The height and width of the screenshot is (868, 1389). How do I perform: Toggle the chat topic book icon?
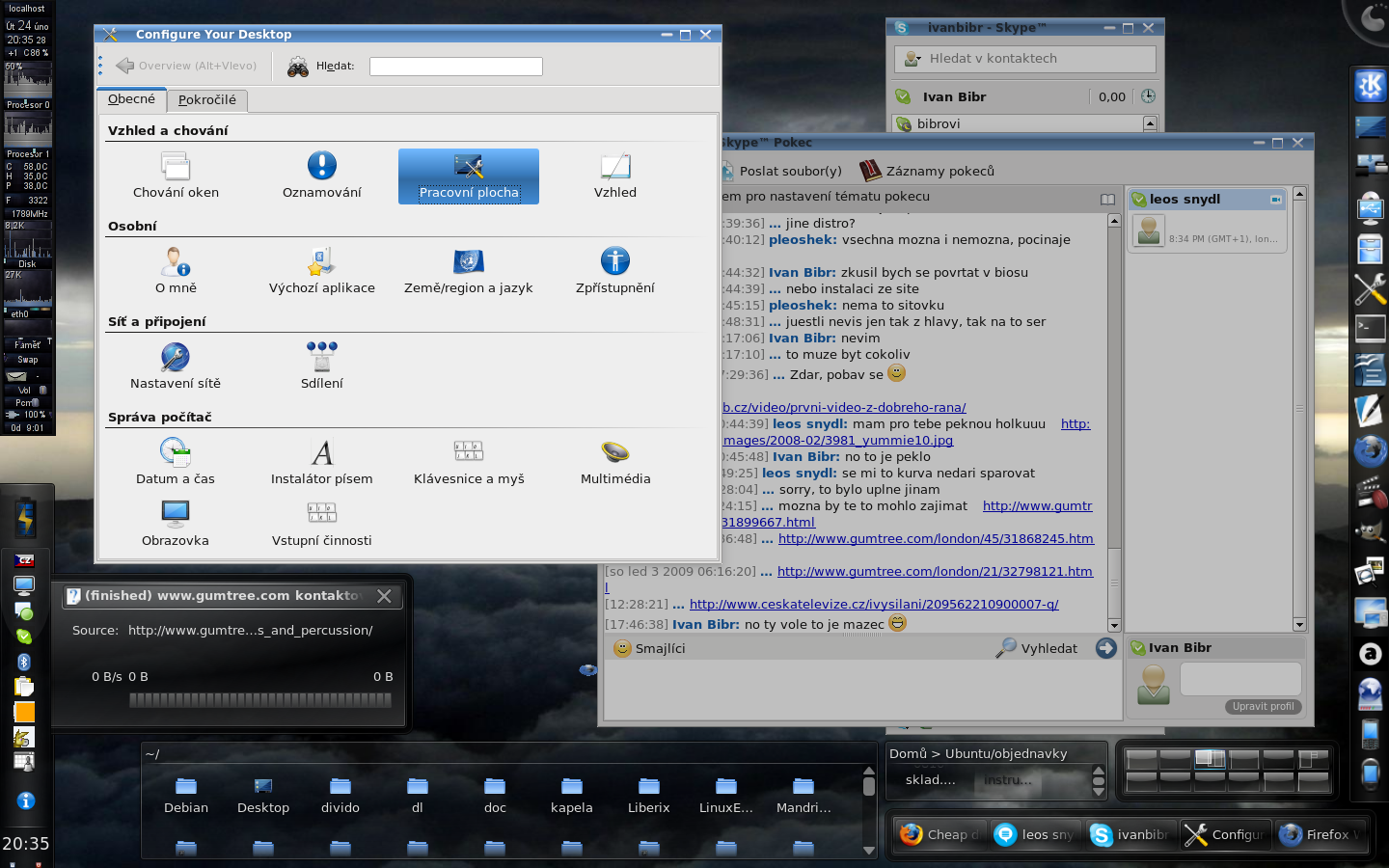click(x=1107, y=200)
